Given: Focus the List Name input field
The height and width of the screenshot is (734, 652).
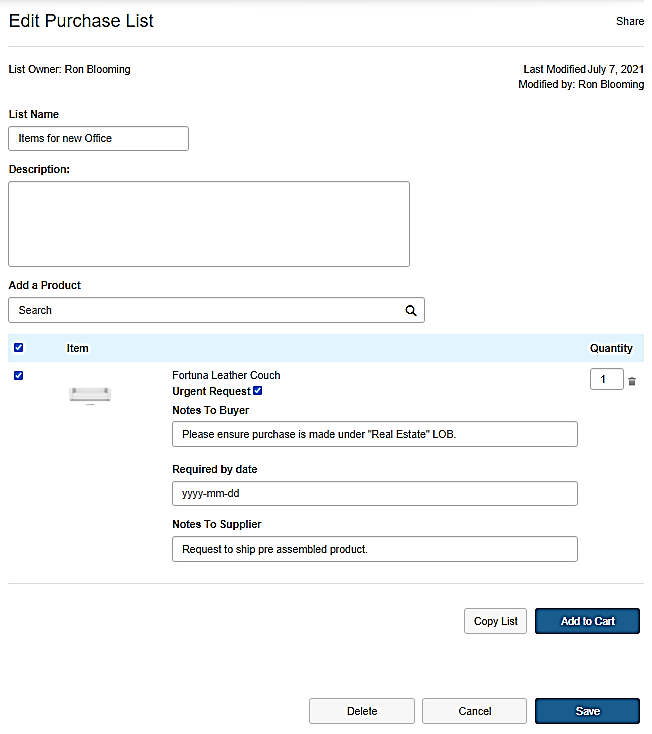Looking at the screenshot, I should (x=98, y=139).
